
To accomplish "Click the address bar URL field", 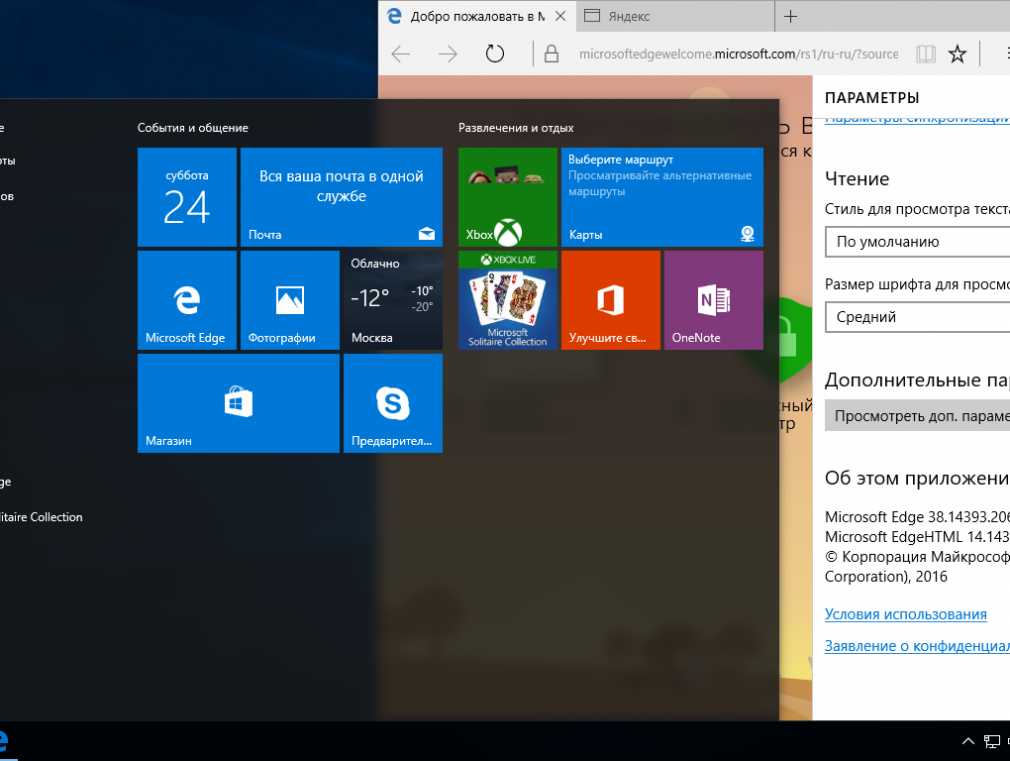I will point(738,54).
